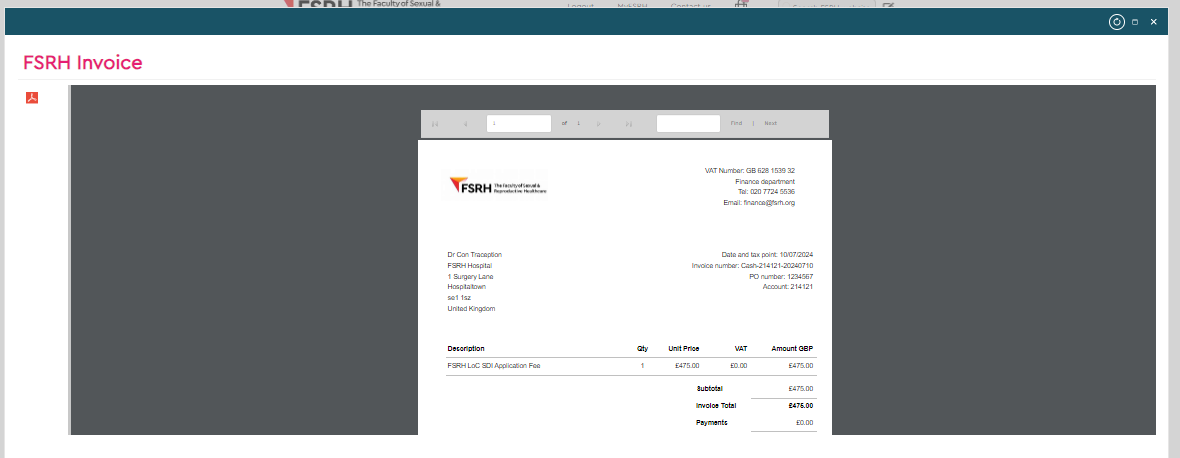Select the VAT value £0.00 in item row
The width and height of the screenshot is (1180, 458).
738,366
